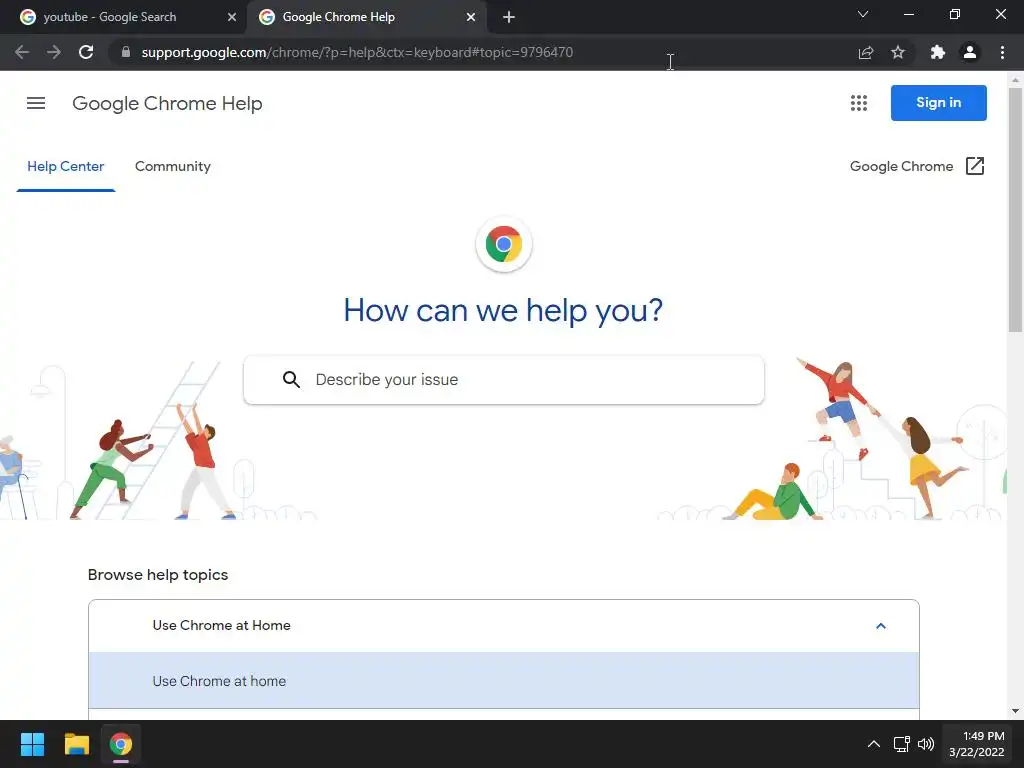Viewport: 1024px width, 768px height.
Task: Open the Chrome profile icon
Action: coord(970,52)
